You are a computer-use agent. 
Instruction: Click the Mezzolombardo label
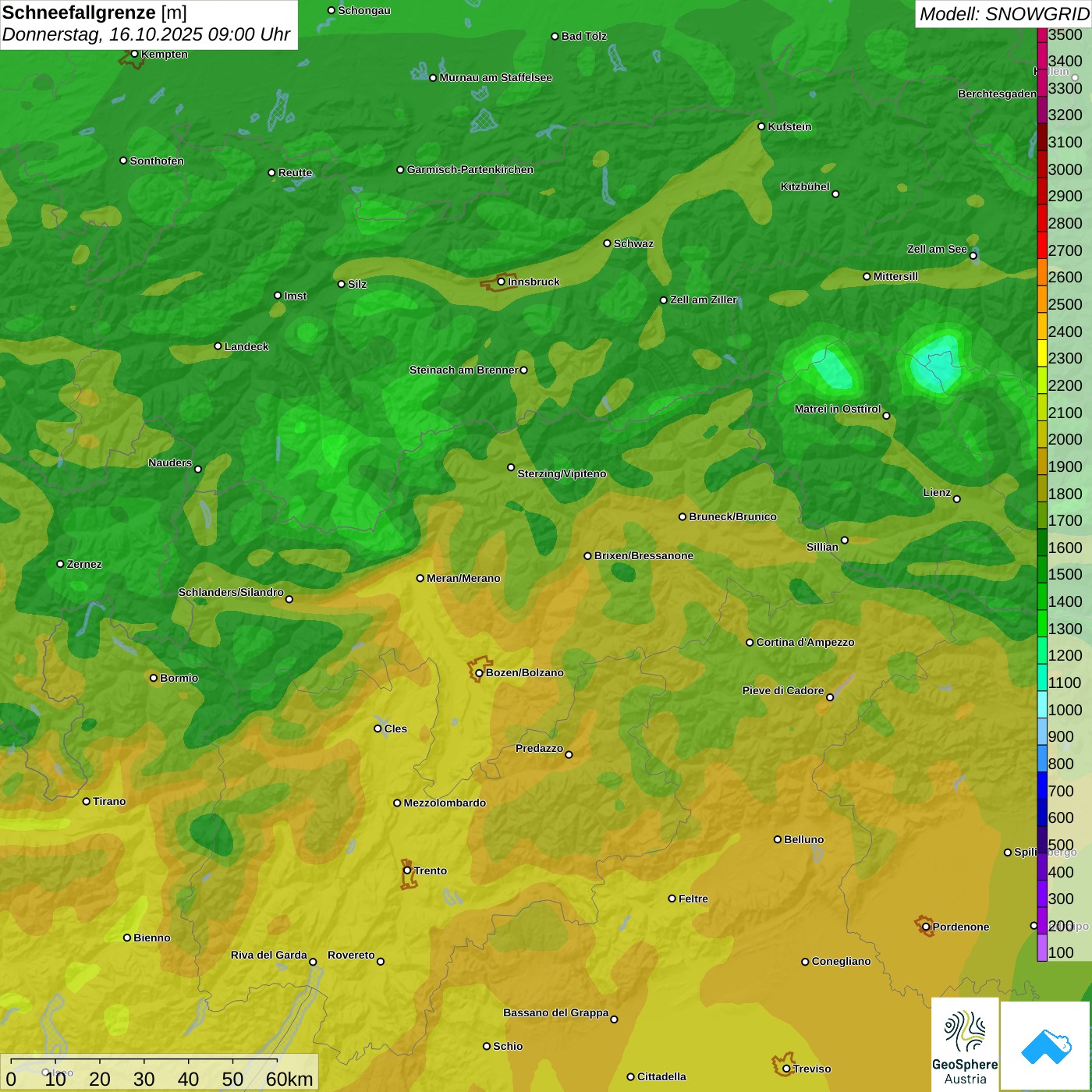pos(445,803)
